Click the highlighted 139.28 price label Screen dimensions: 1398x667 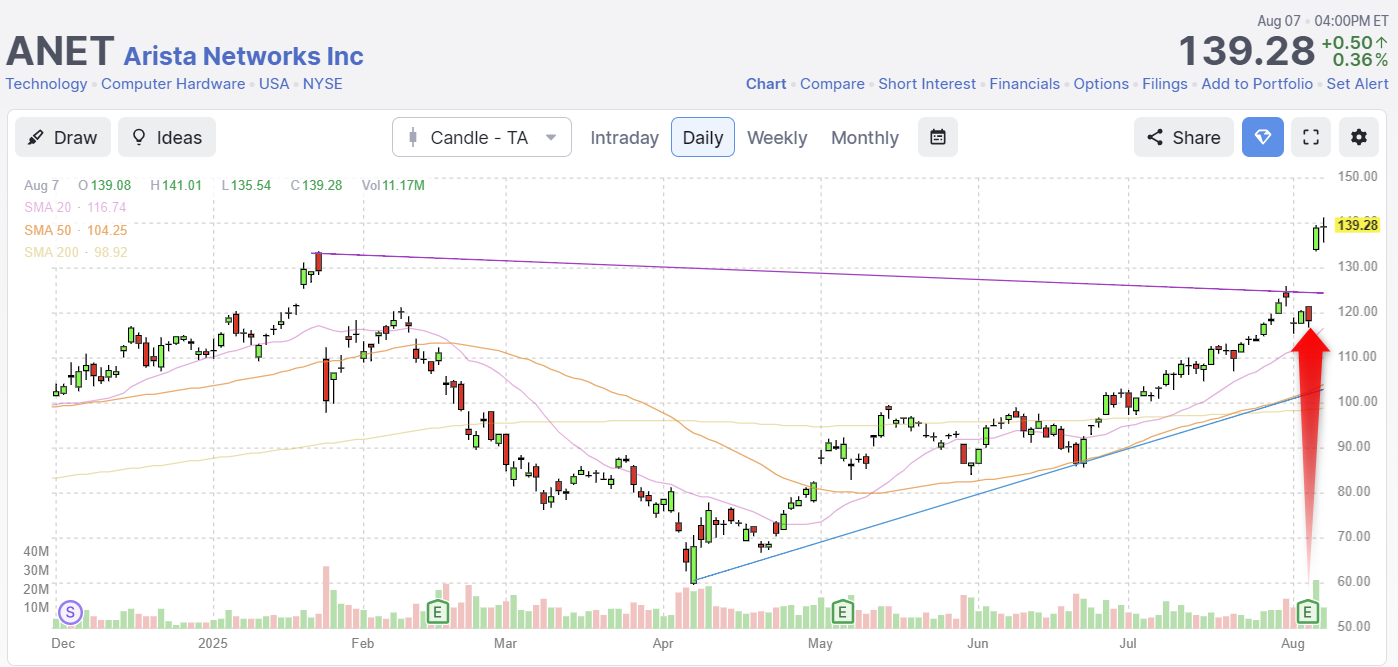point(1358,225)
